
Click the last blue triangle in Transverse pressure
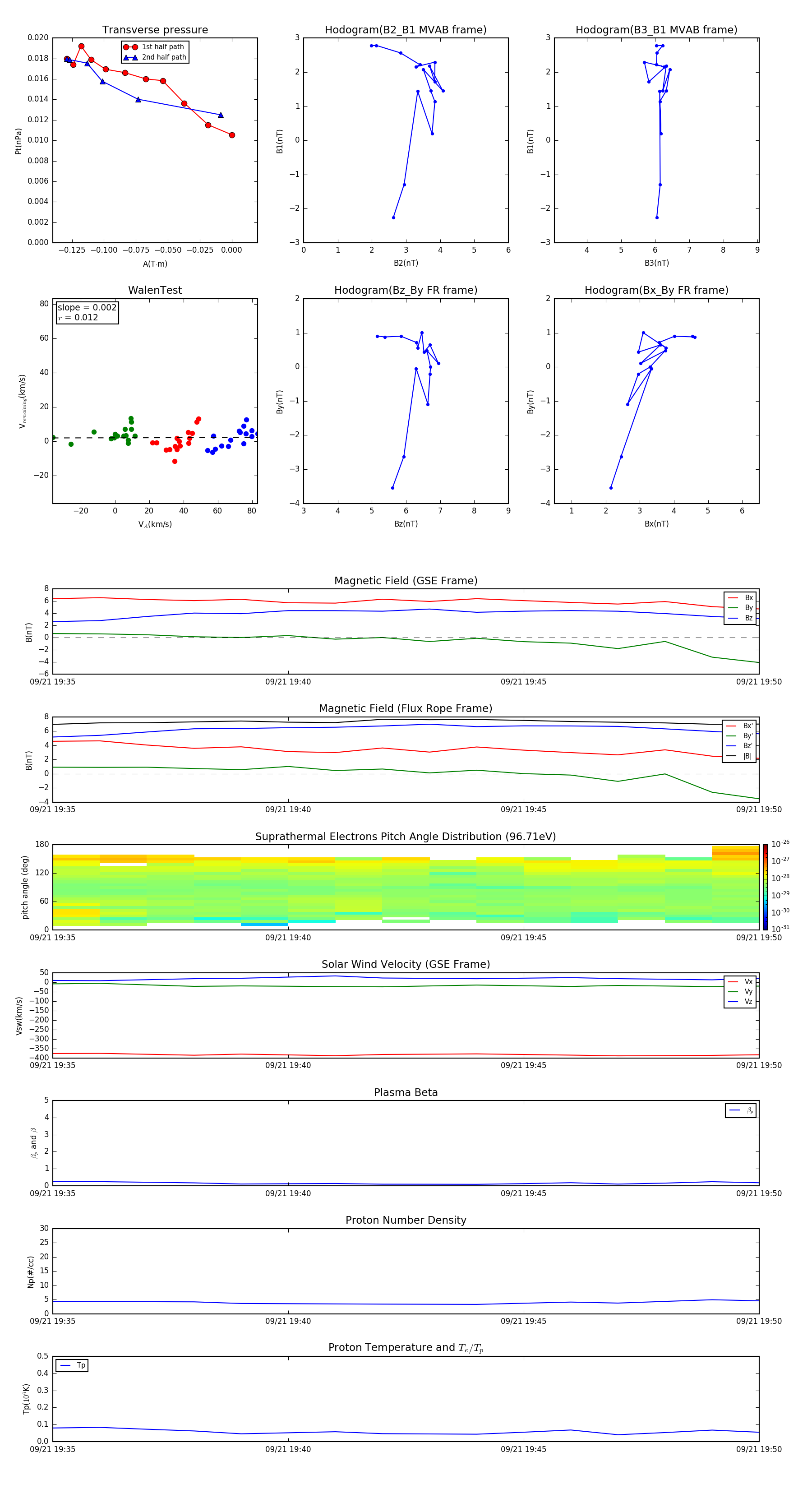[220, 115]
